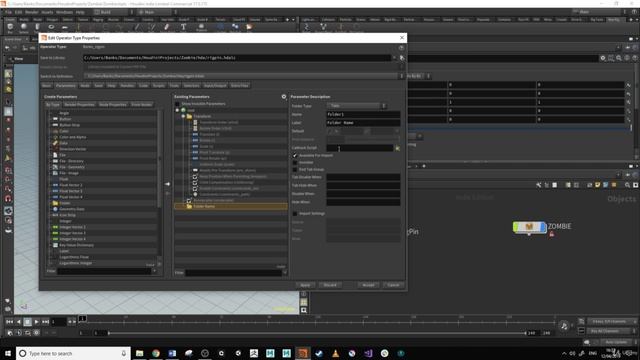Open the Scripts tab

tap(159, 86)
